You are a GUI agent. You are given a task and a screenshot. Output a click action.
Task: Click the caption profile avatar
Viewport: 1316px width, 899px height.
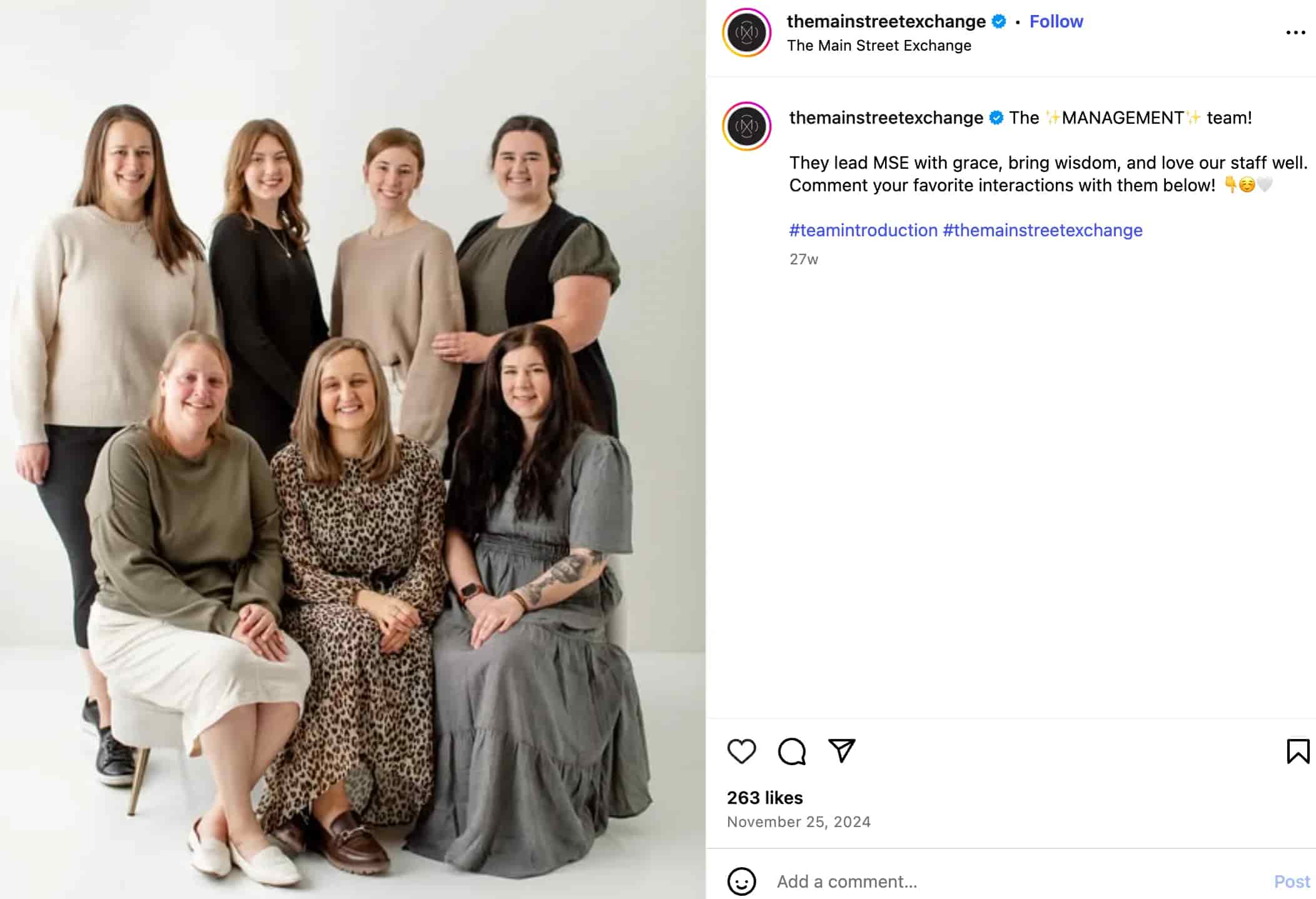(x=747, y=126)
